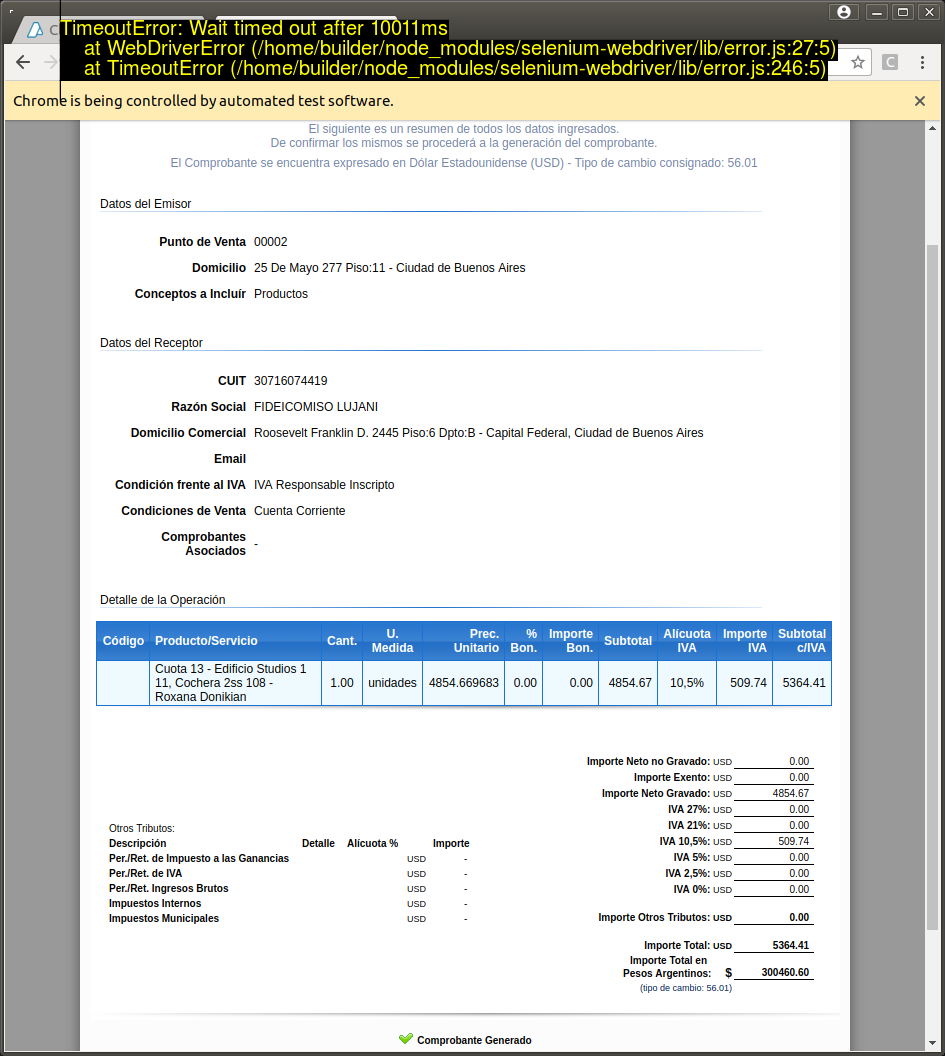Click the Condiciones de Venta value "Cuenta Corriente"
The image size is (945, 1056).
coord(300,511)
